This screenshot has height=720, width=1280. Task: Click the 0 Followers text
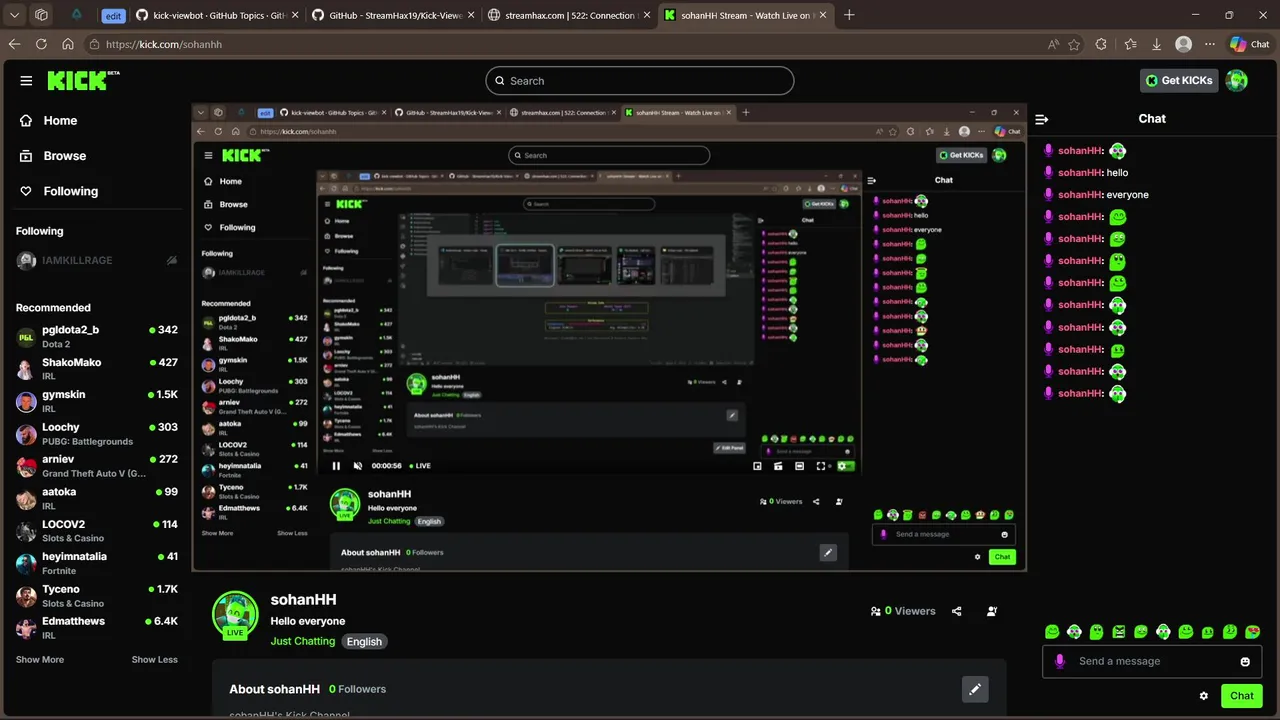point(357,689)
